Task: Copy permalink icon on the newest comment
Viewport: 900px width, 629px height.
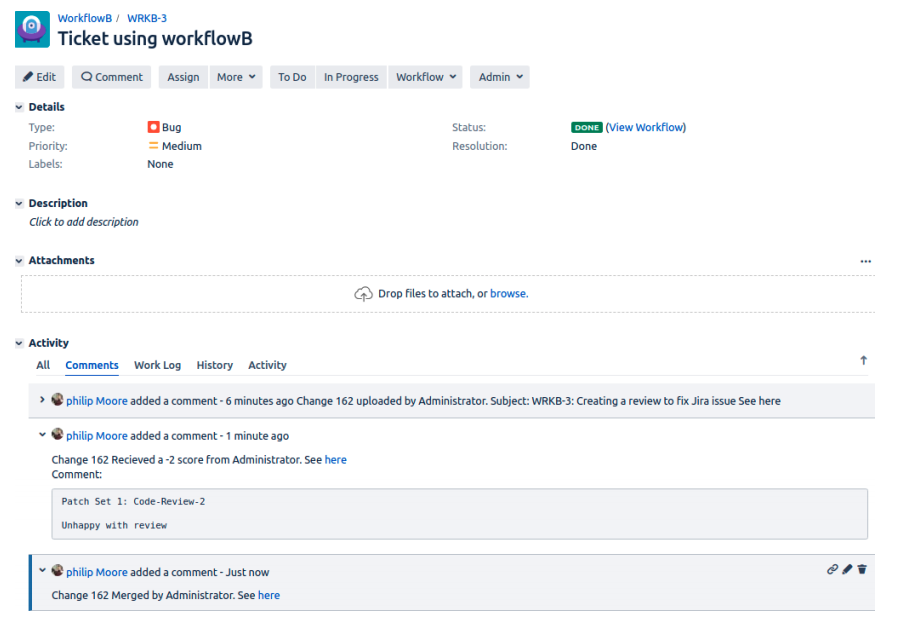Action: [x=831, y=569]
